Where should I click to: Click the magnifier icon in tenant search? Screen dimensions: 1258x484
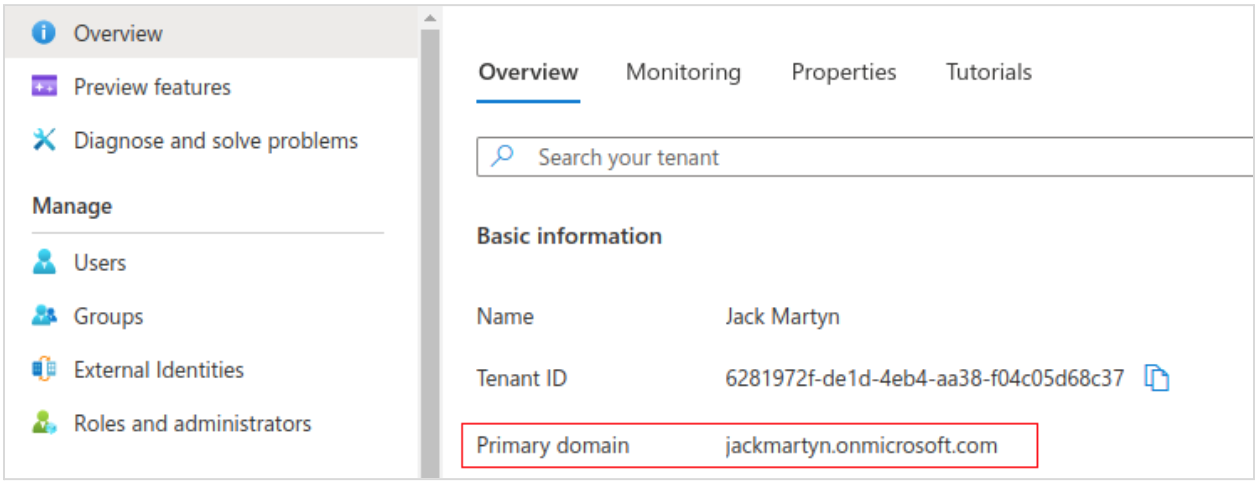[x=504, y=157]
